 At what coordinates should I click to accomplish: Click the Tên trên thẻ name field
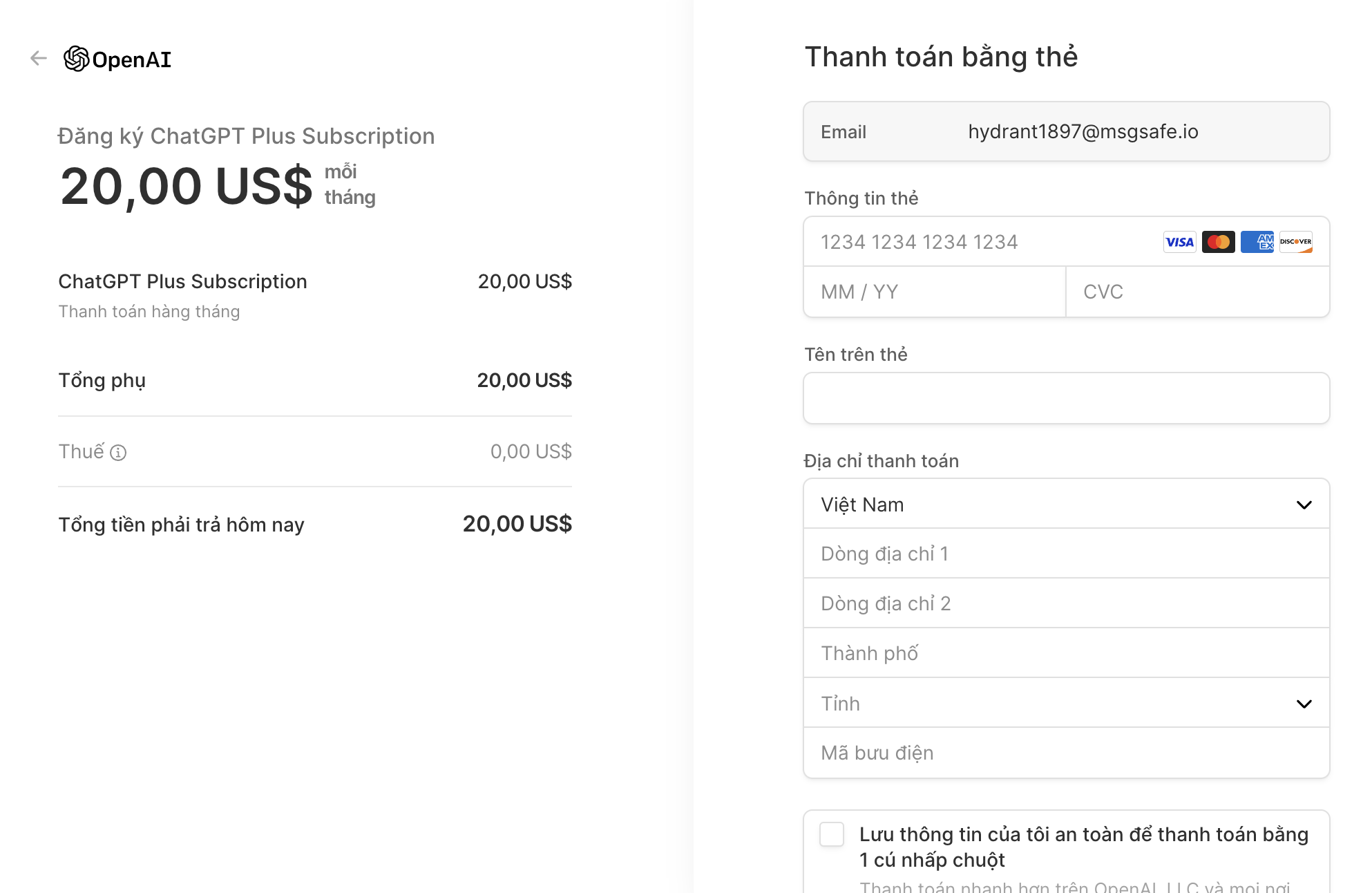pos(1065,398)
